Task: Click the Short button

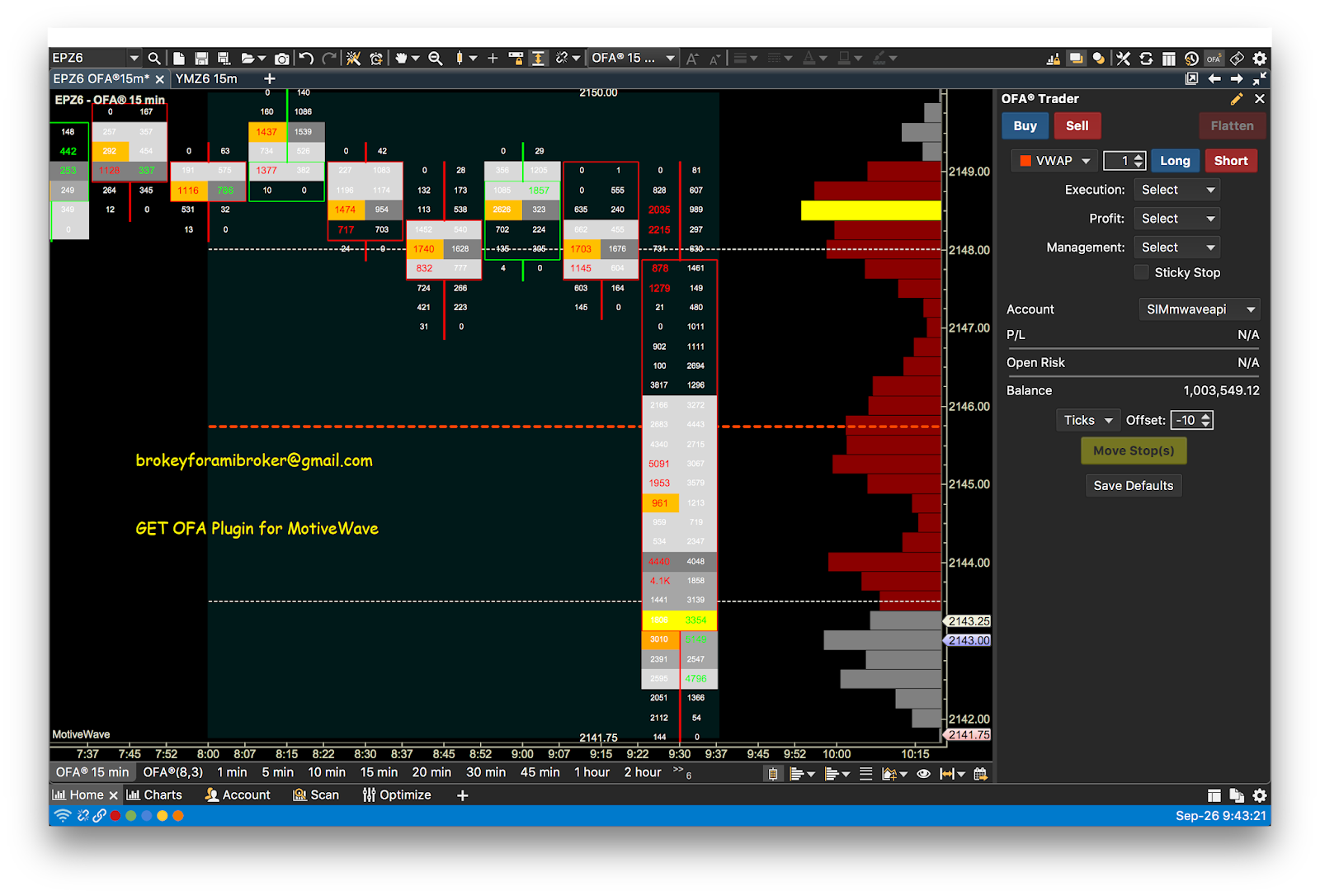Action: pos(1230,160)
